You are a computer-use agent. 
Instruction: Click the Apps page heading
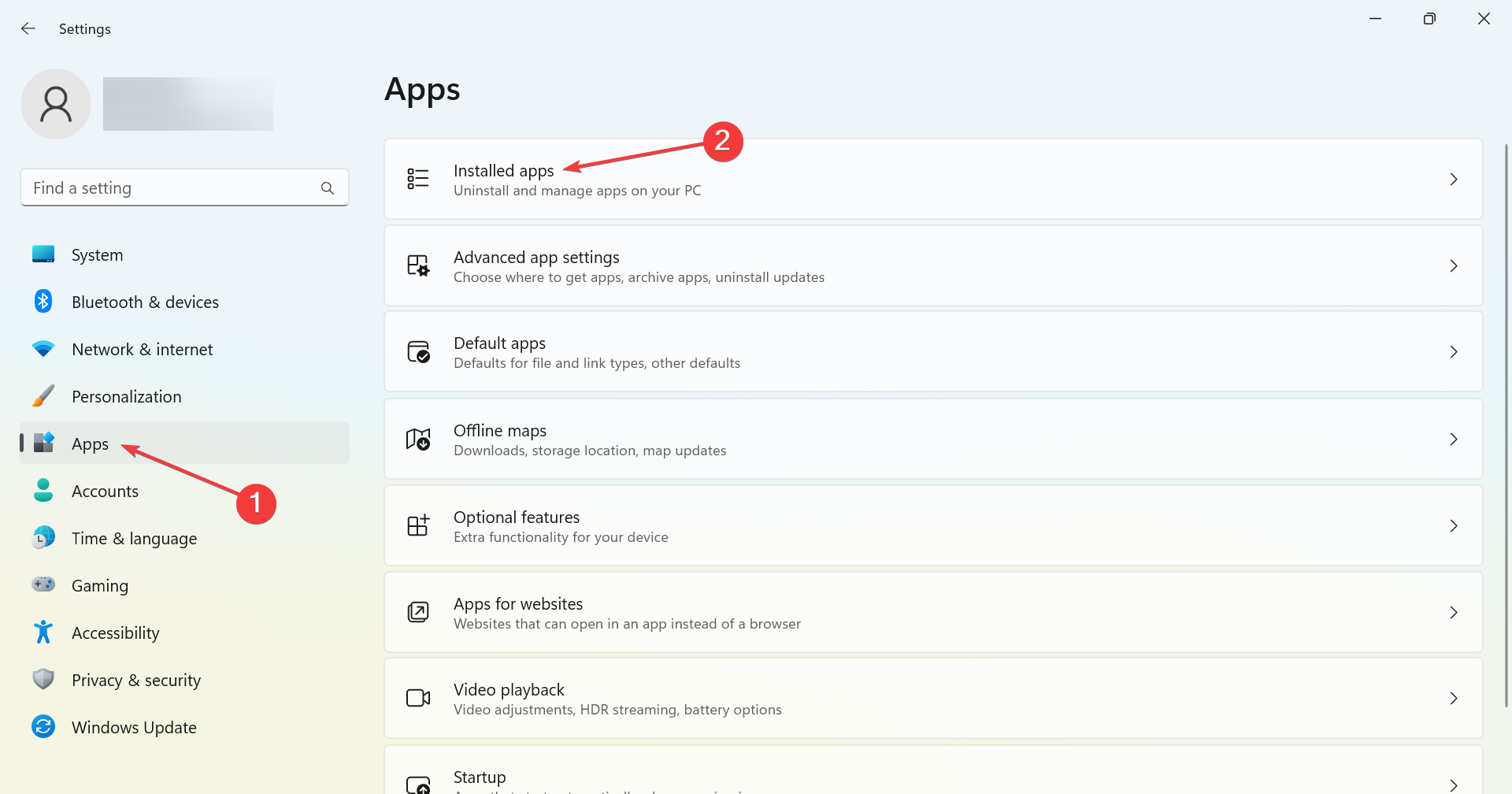coord(422,90)
